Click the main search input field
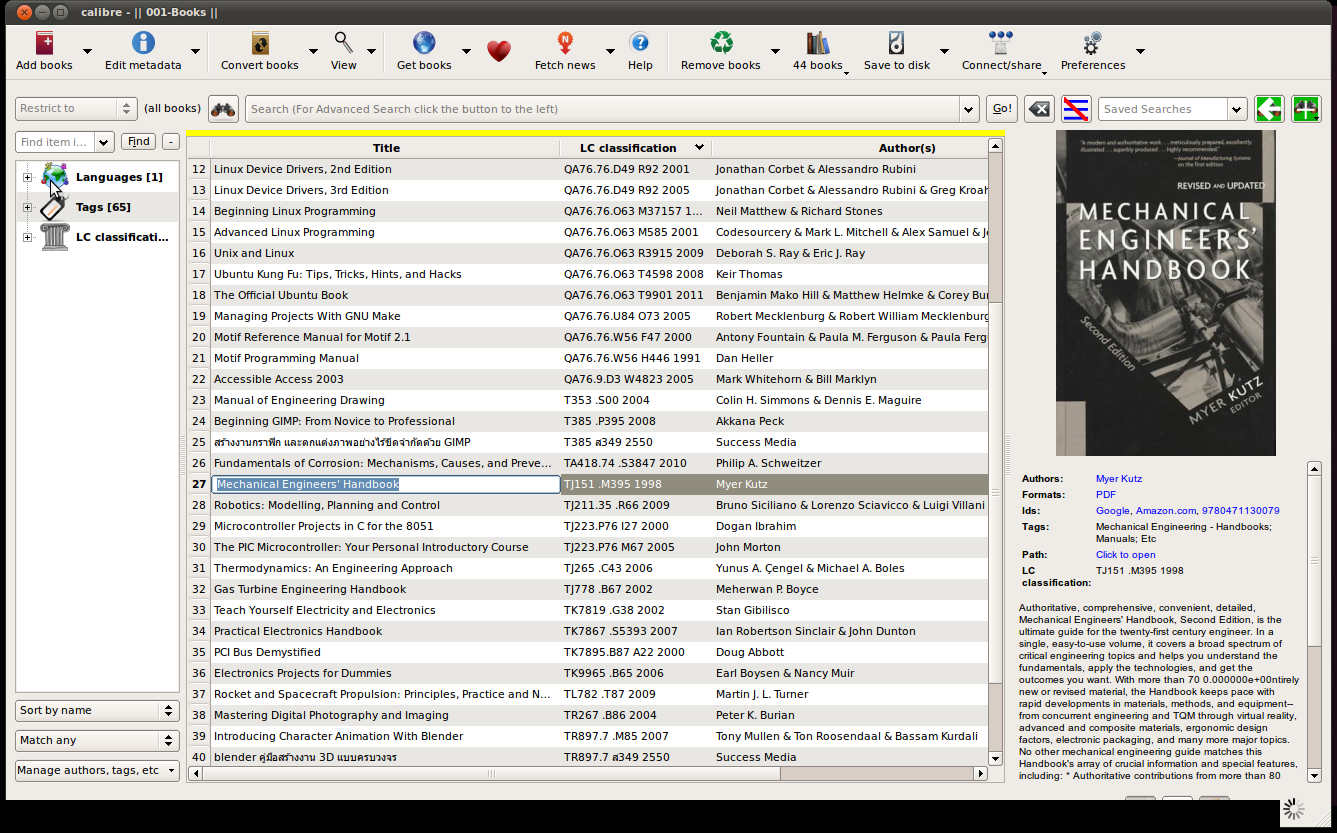Viewport: 1337px width, 833px height. tap(603, 109)
